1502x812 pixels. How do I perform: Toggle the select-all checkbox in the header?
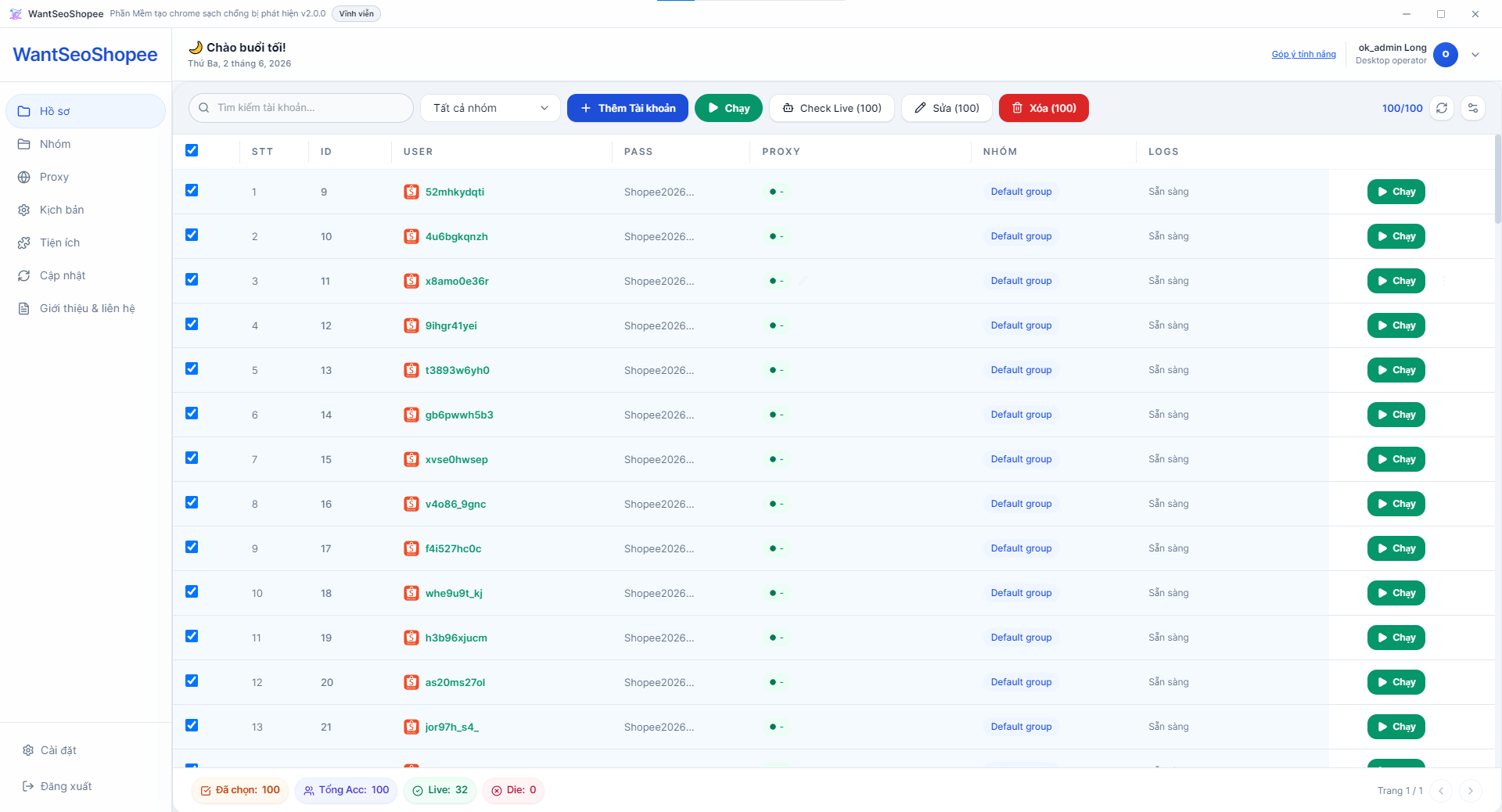192,150
